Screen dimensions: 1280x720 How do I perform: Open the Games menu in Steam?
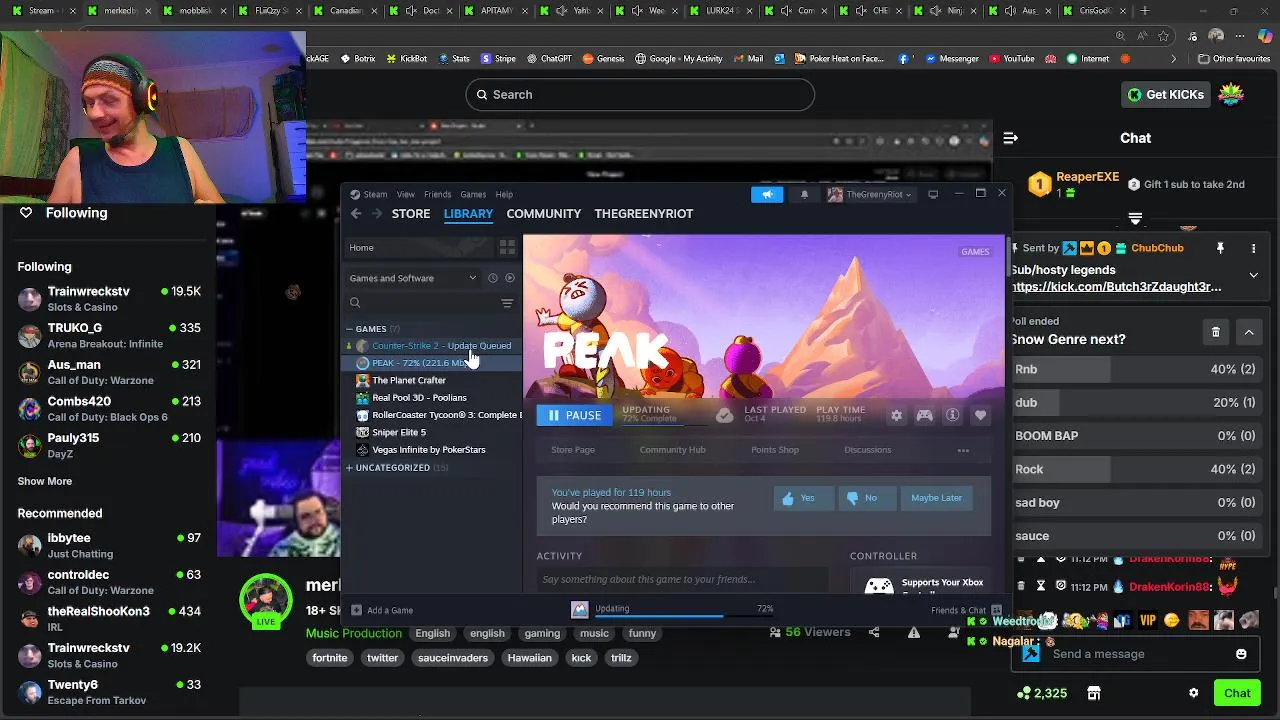(x=473, y=194)
